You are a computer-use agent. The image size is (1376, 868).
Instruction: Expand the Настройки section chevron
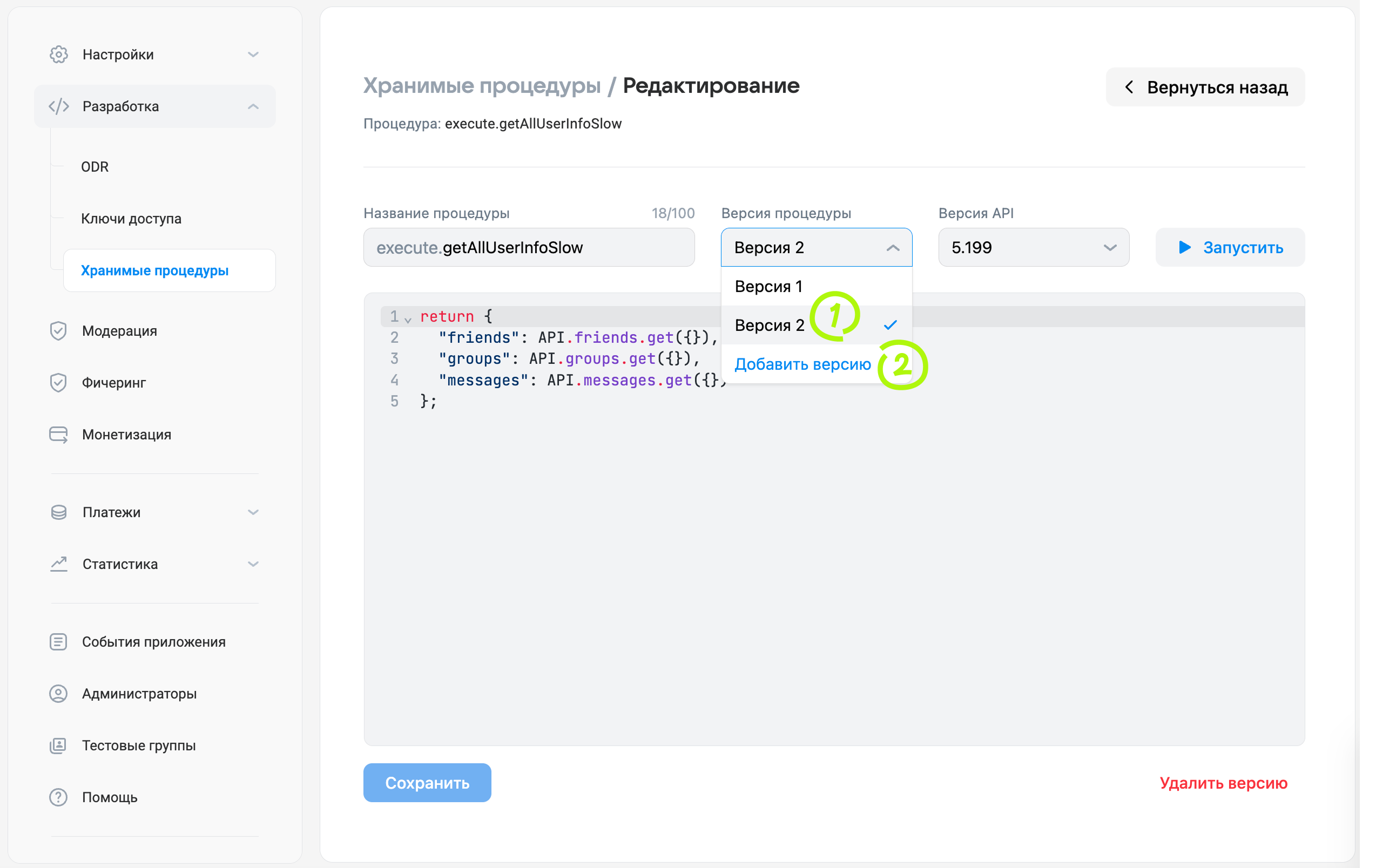(253, 54)
